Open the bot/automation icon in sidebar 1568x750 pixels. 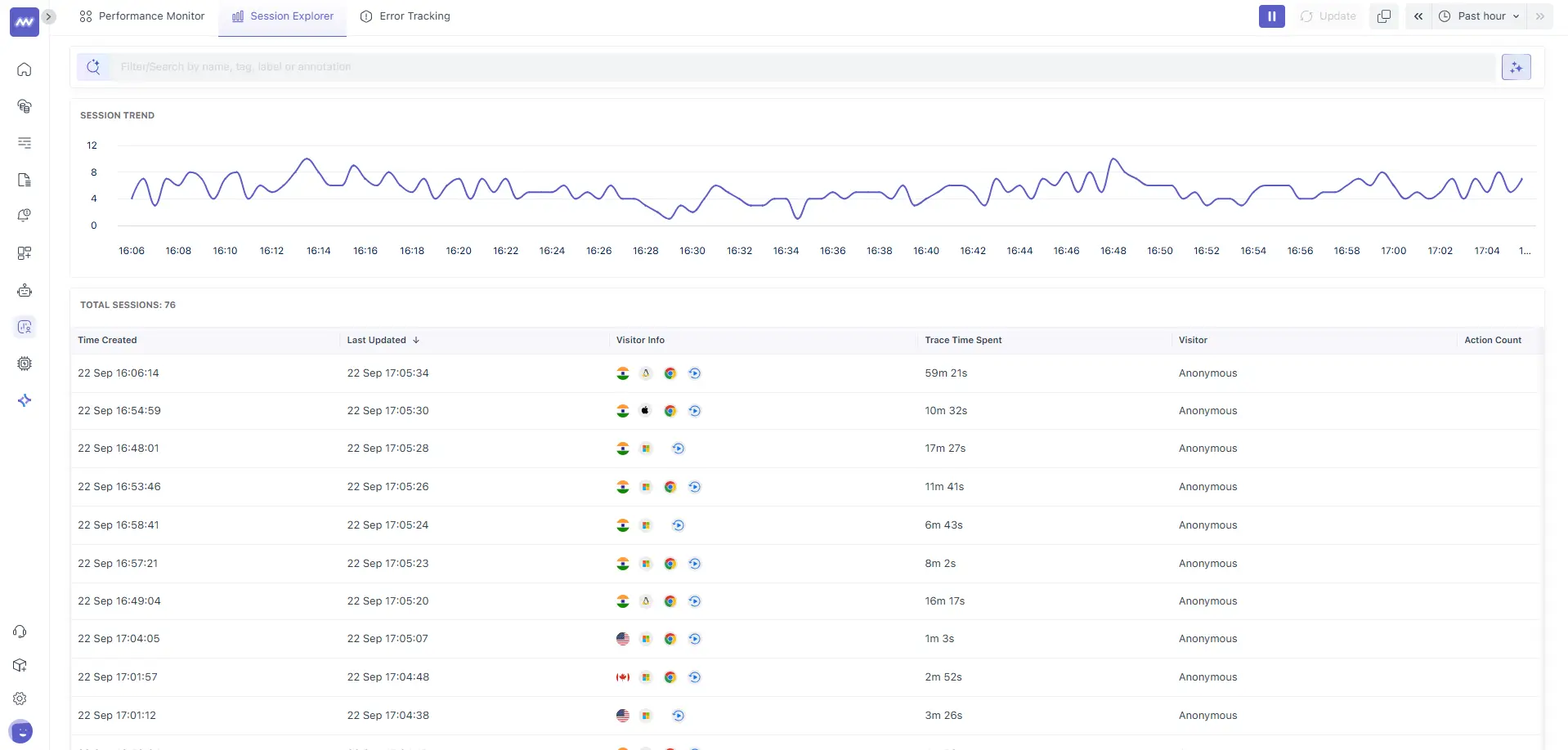coord(25,289)
